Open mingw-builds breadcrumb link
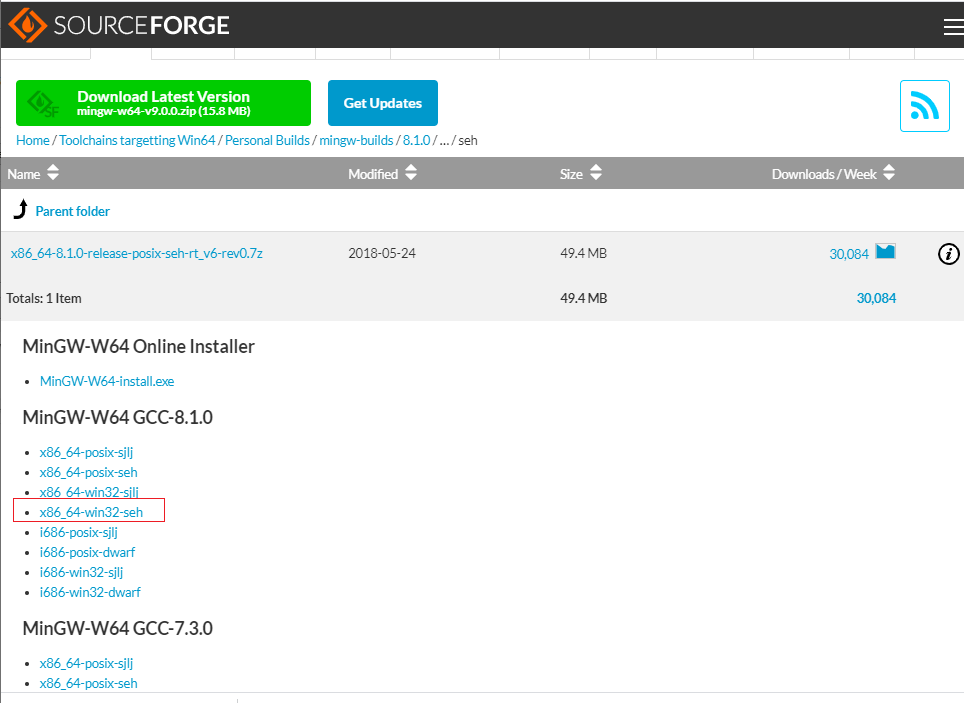964x703 pixels. tap(356, 141)
